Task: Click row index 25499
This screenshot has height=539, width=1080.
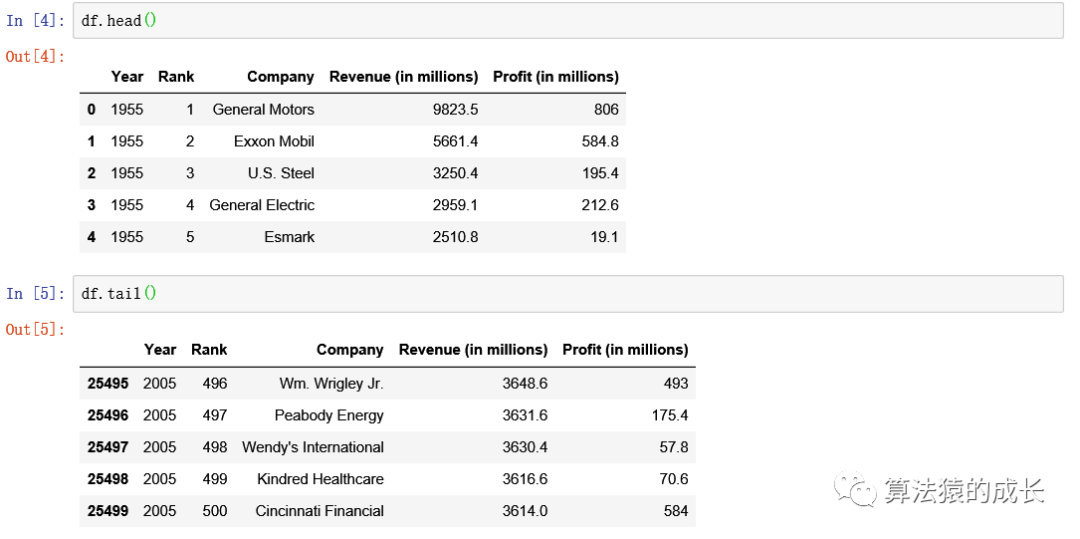Action: [108, 511]
